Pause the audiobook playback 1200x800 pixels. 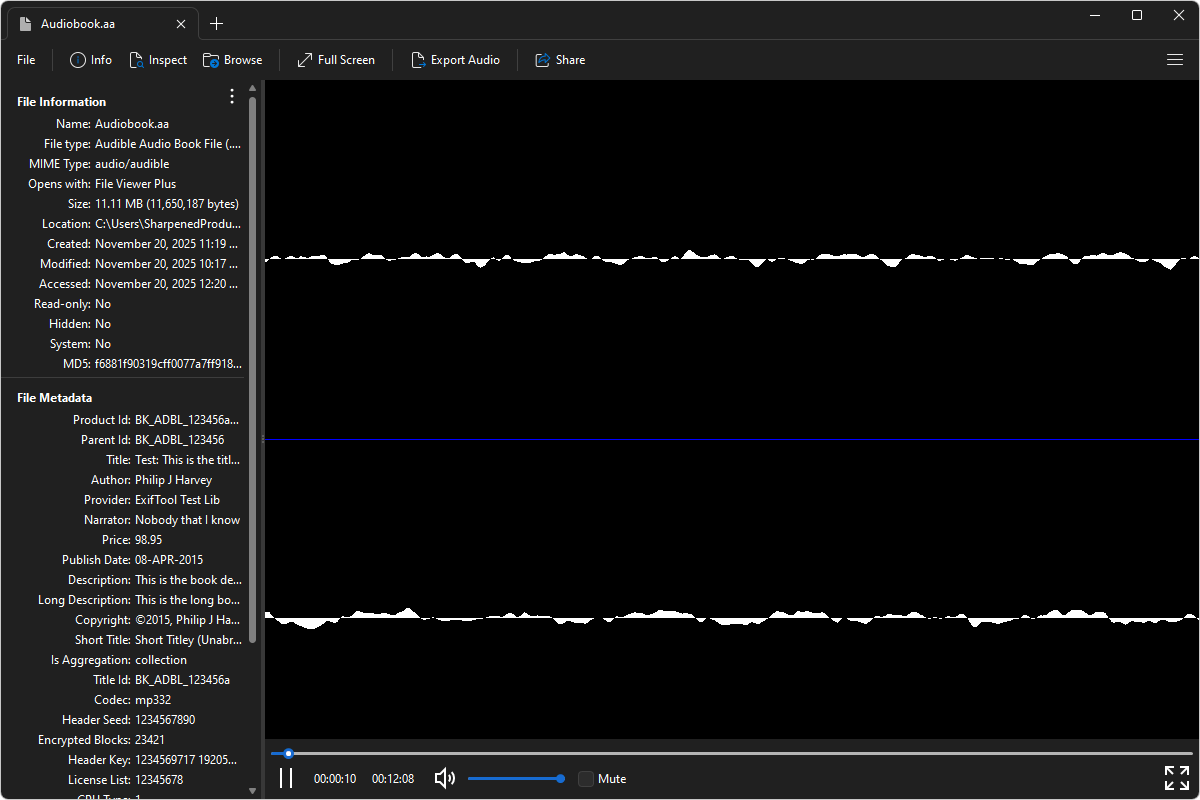point(286,778)
